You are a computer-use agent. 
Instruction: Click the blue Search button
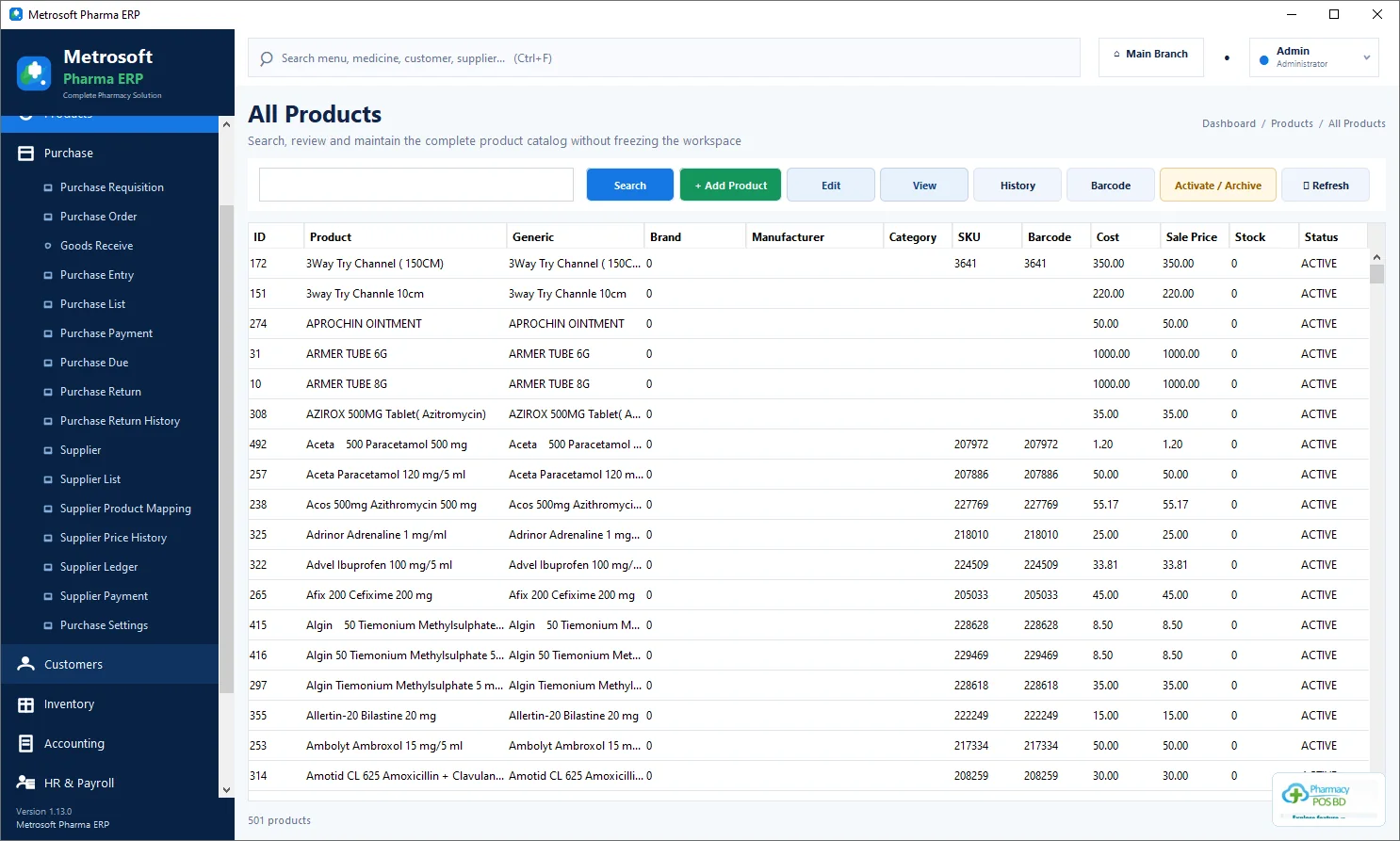click(x=630, y=186)
